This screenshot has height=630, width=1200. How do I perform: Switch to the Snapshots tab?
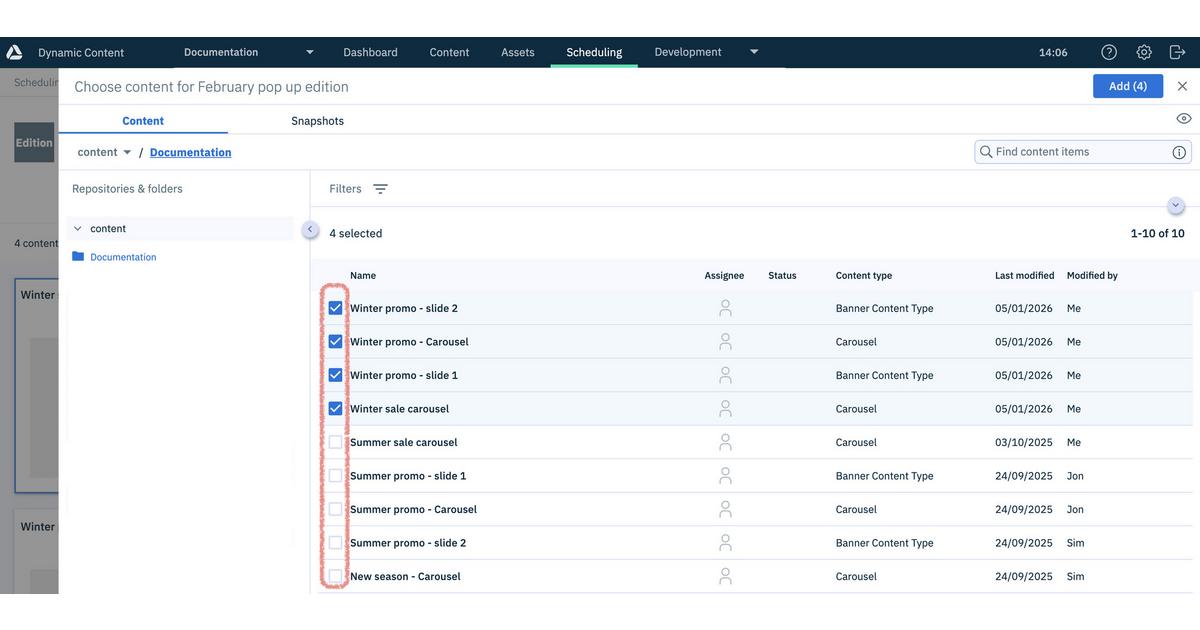pos(318,121)
